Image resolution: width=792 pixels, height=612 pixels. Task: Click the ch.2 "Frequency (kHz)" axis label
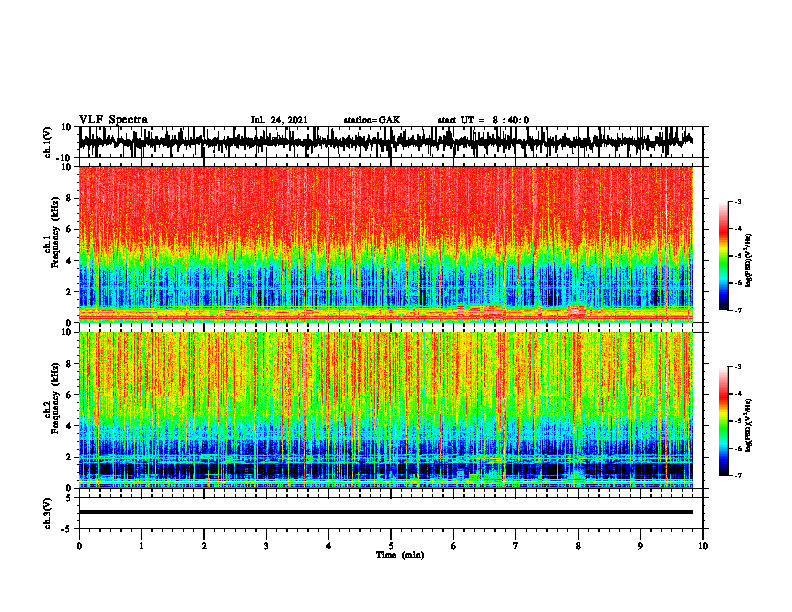(x=56, y=398)
